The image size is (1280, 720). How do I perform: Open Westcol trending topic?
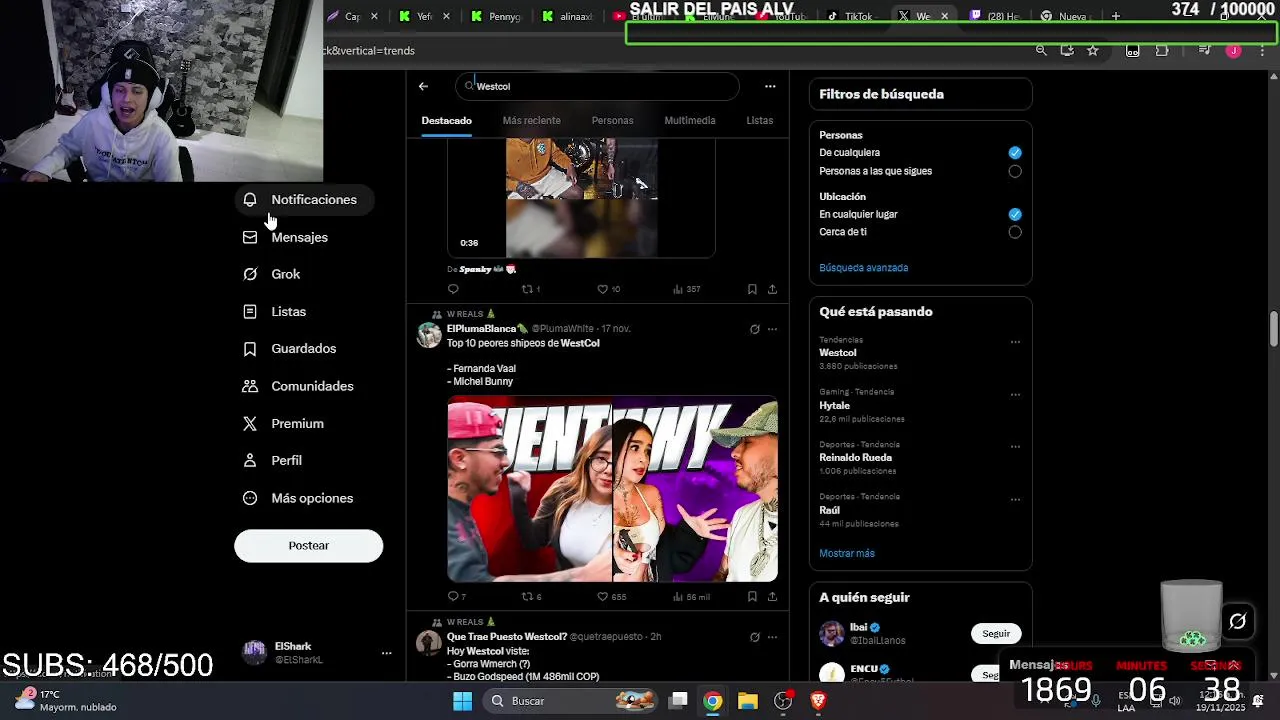click(x=838, y=353)
